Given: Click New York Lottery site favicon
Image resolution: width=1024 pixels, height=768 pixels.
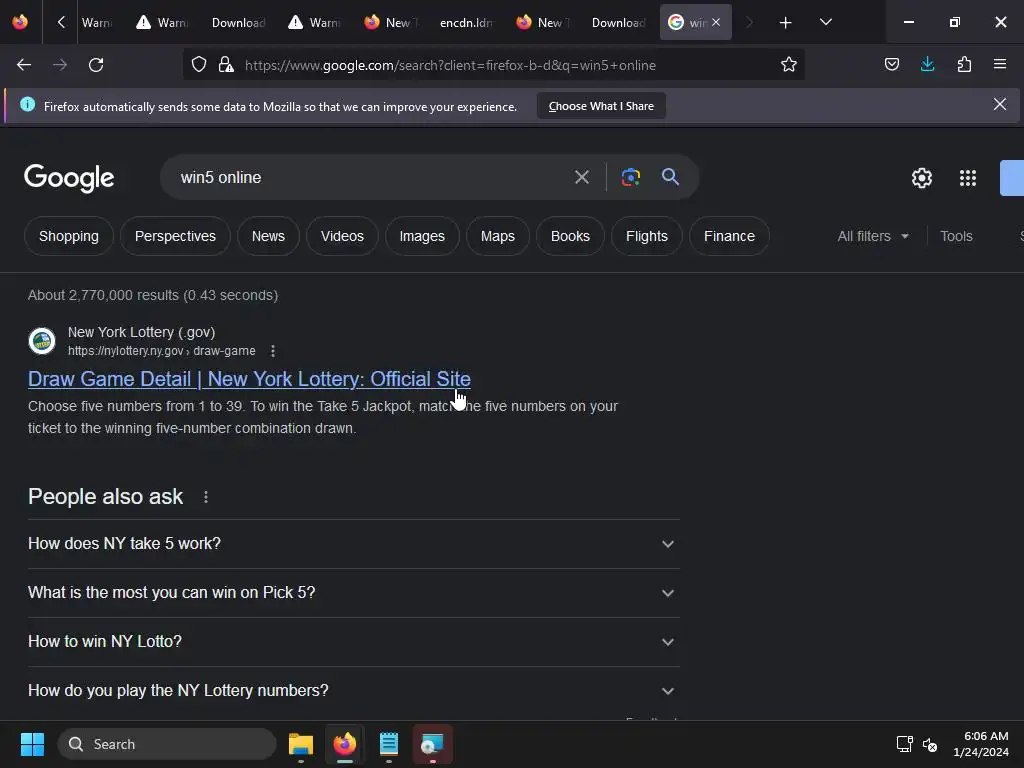Looking at the screenshot, I should coord(42,341).
